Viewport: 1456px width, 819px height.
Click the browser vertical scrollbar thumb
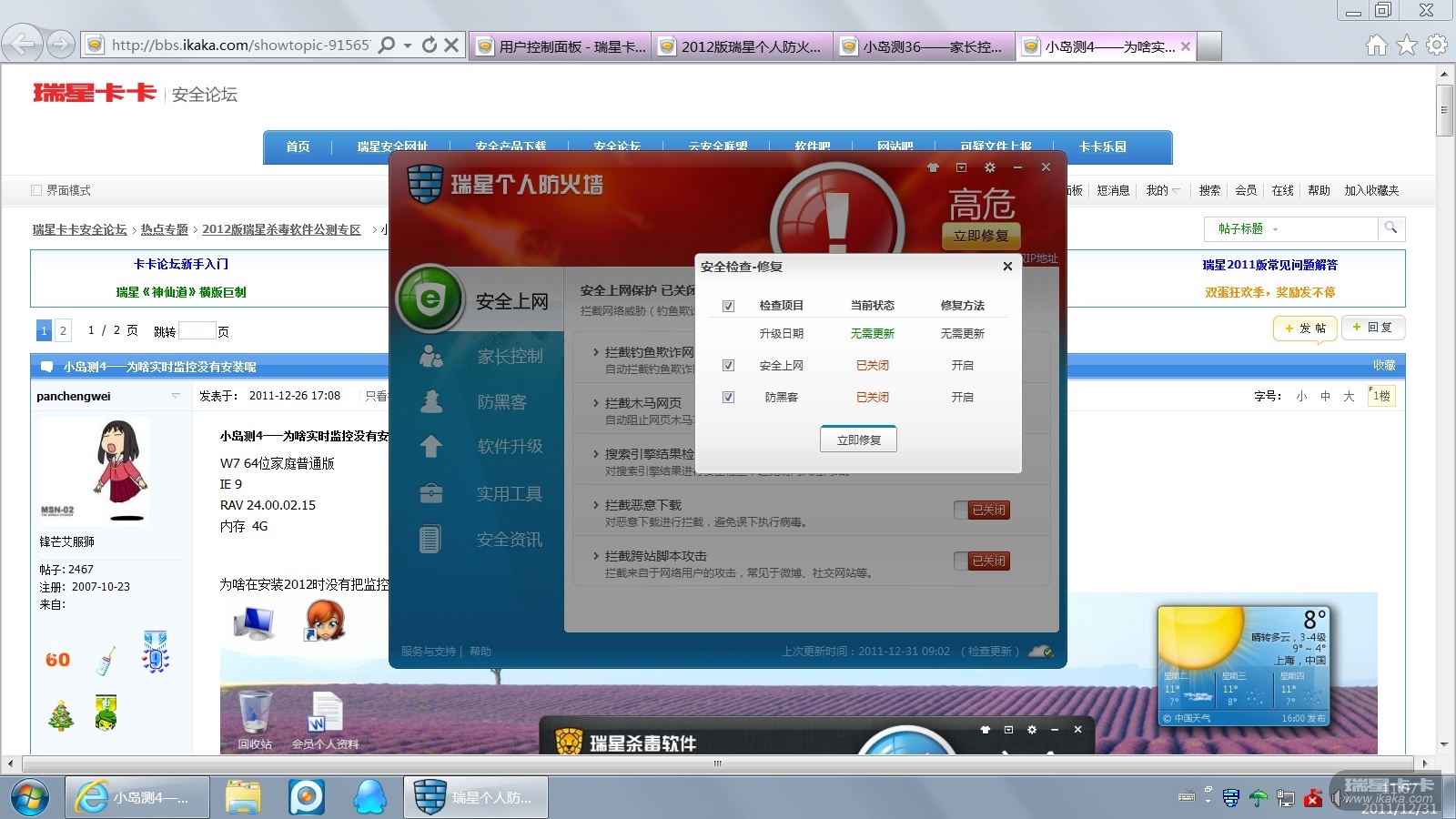click(1444, 110)
